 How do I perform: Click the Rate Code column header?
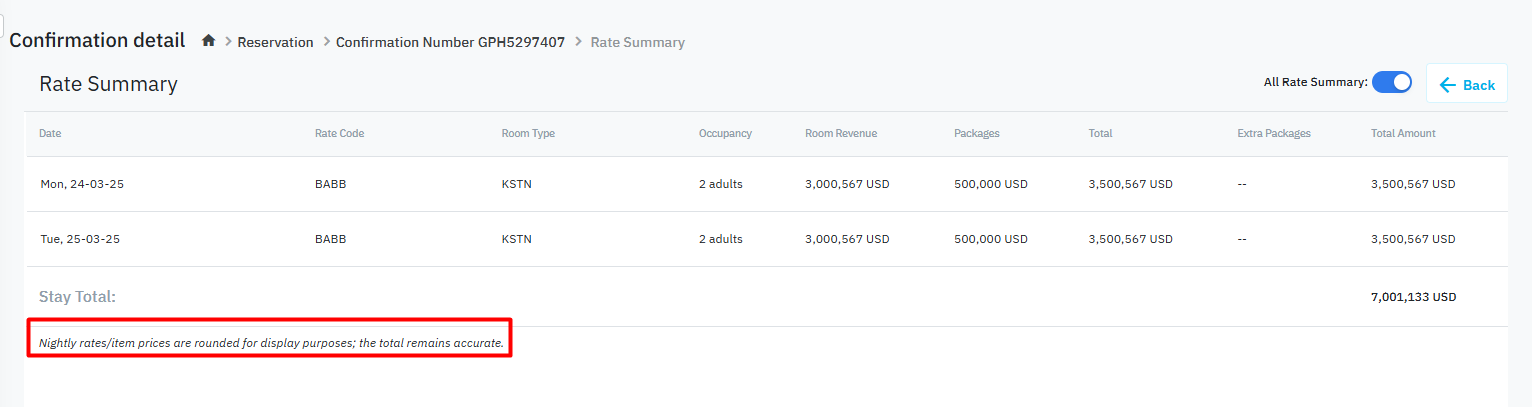(x=339, y=134)
